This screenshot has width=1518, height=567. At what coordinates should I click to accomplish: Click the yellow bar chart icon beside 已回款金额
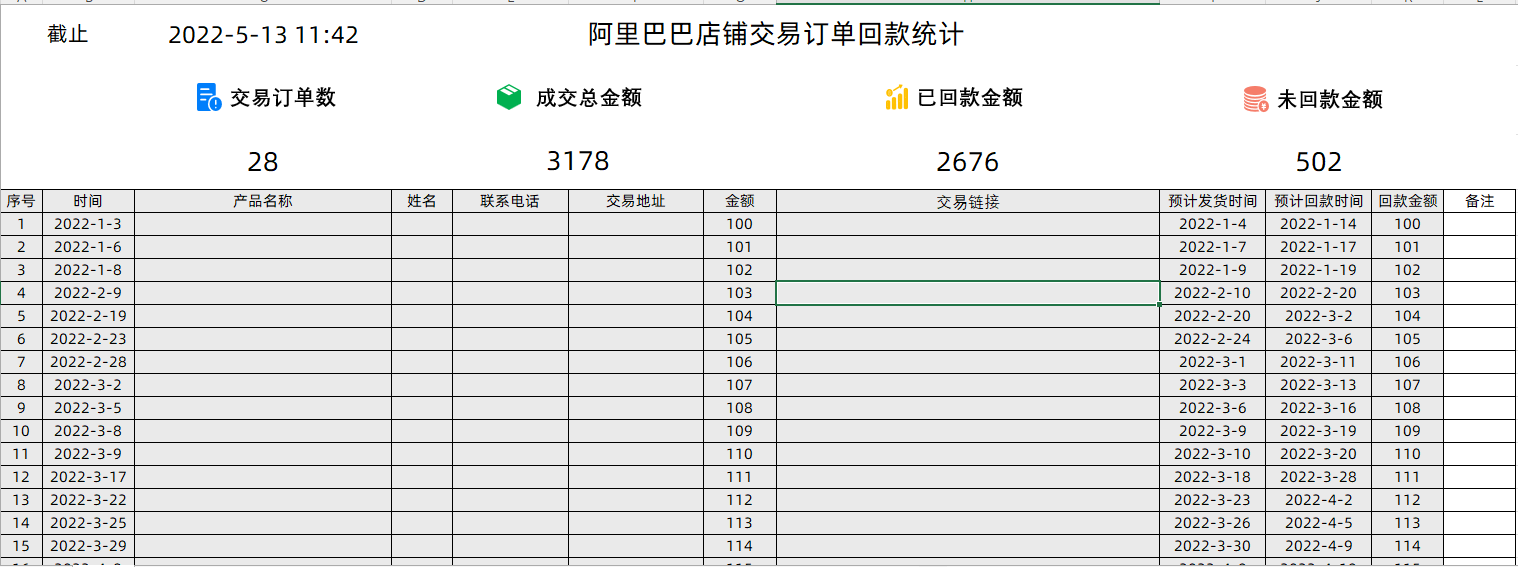click(896, 97)
